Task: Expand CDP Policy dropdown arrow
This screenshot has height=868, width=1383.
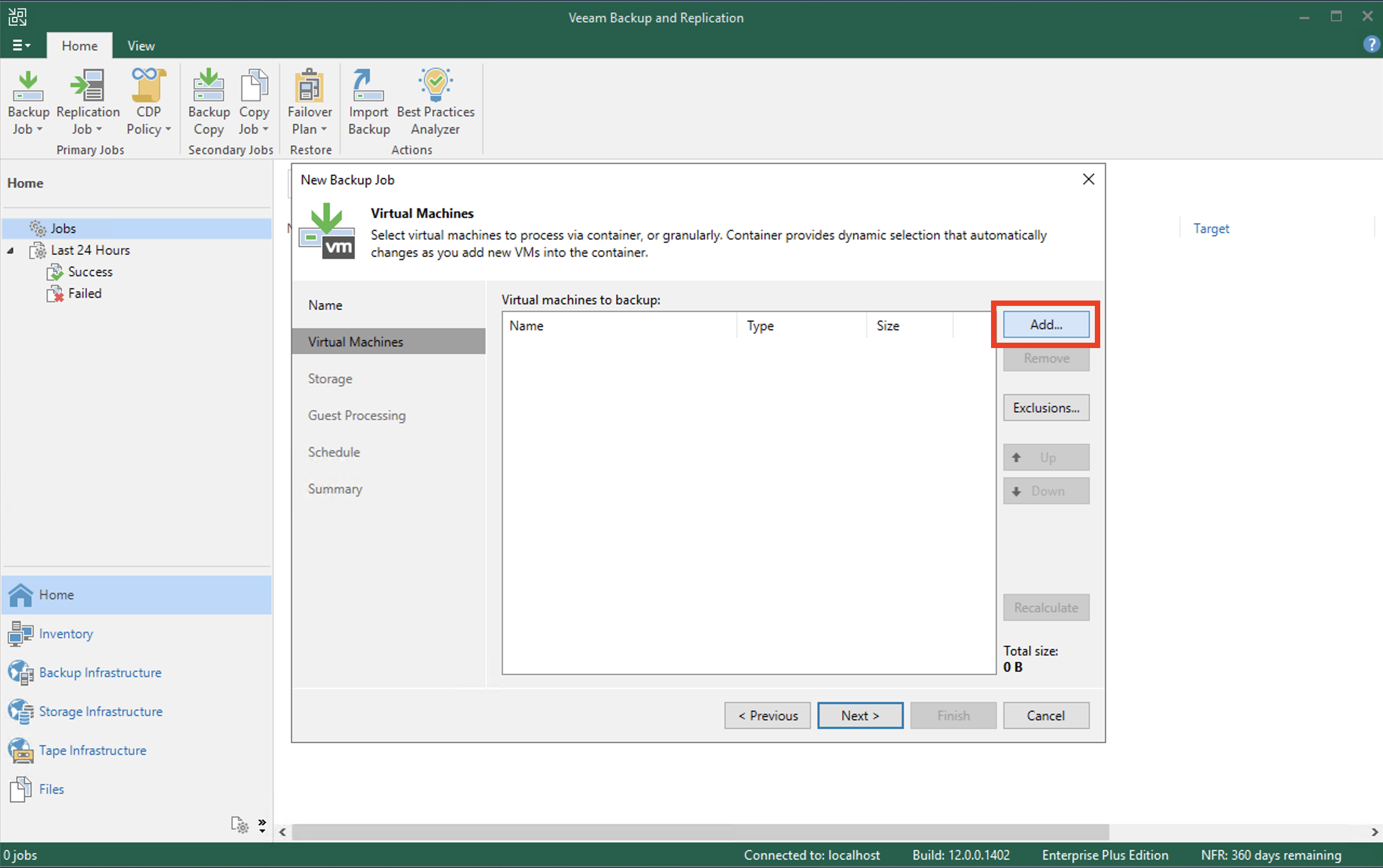Action: coord(168,130)
